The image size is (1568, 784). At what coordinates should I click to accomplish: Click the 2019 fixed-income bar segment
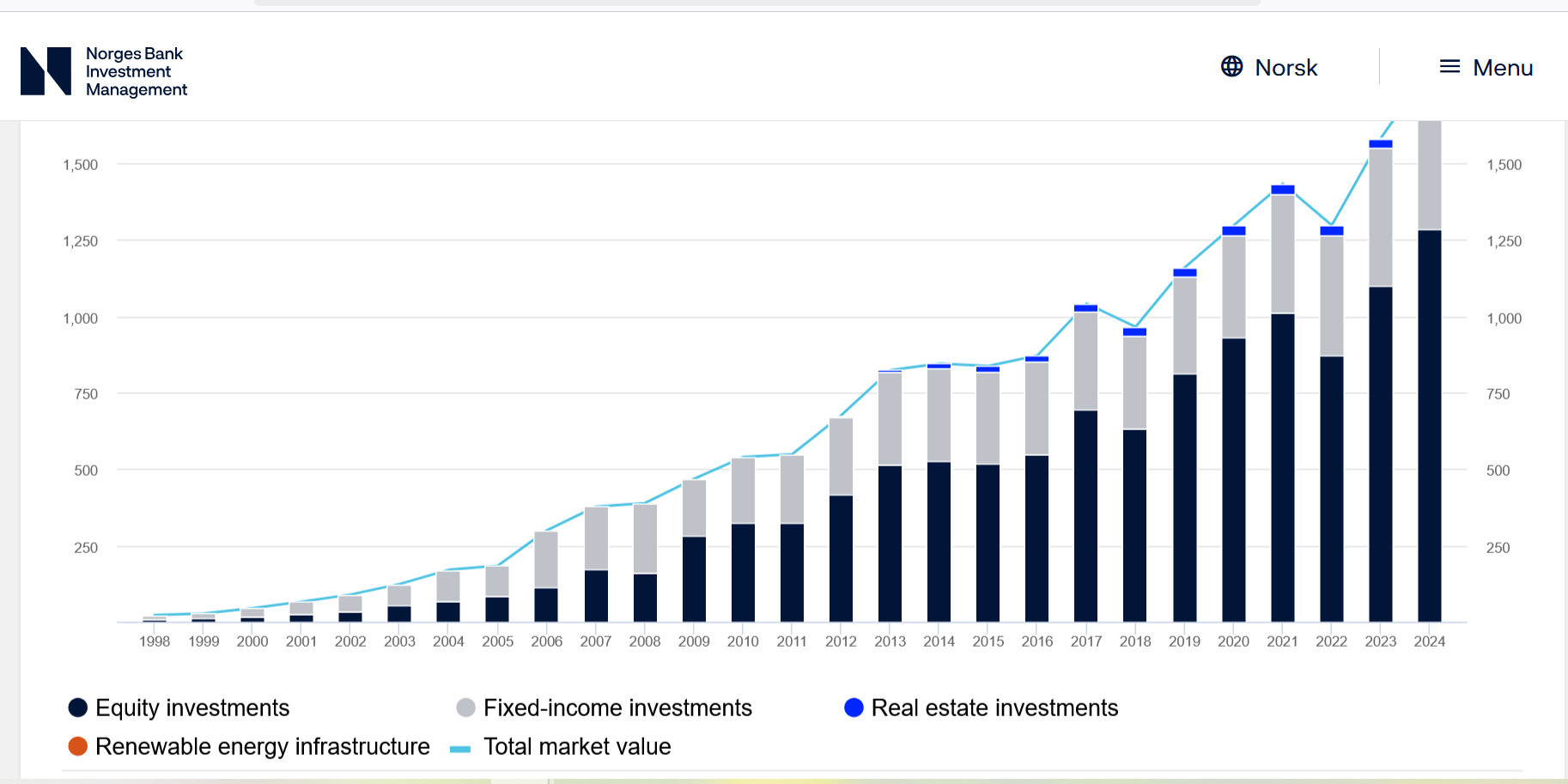click(x=1185, y=325)
